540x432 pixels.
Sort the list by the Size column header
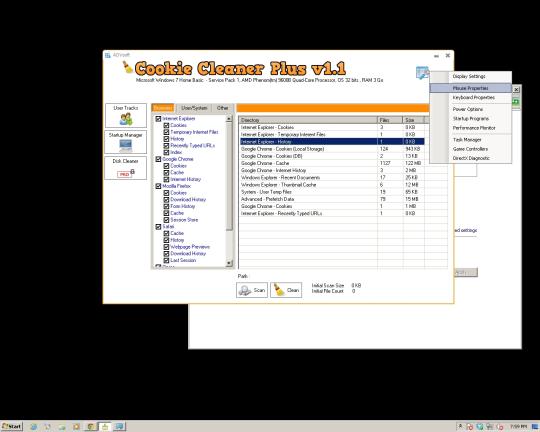(x=414, y=120)
